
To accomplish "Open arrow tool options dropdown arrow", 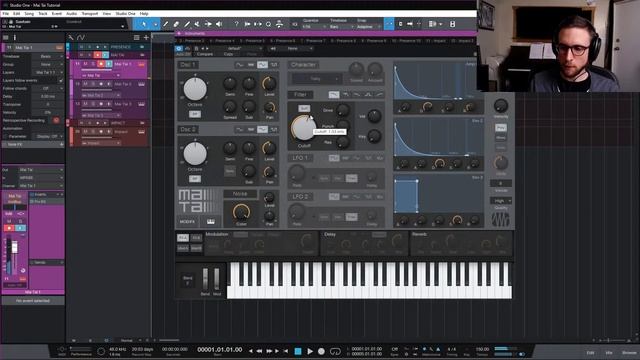I will click(x=155, y=24).
